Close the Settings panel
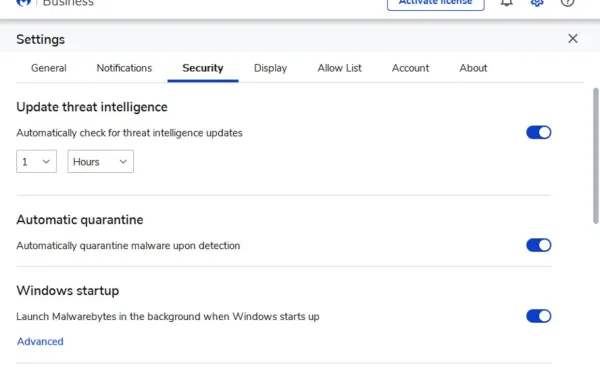The image size is (600, 375). click(x=573, y=38)
